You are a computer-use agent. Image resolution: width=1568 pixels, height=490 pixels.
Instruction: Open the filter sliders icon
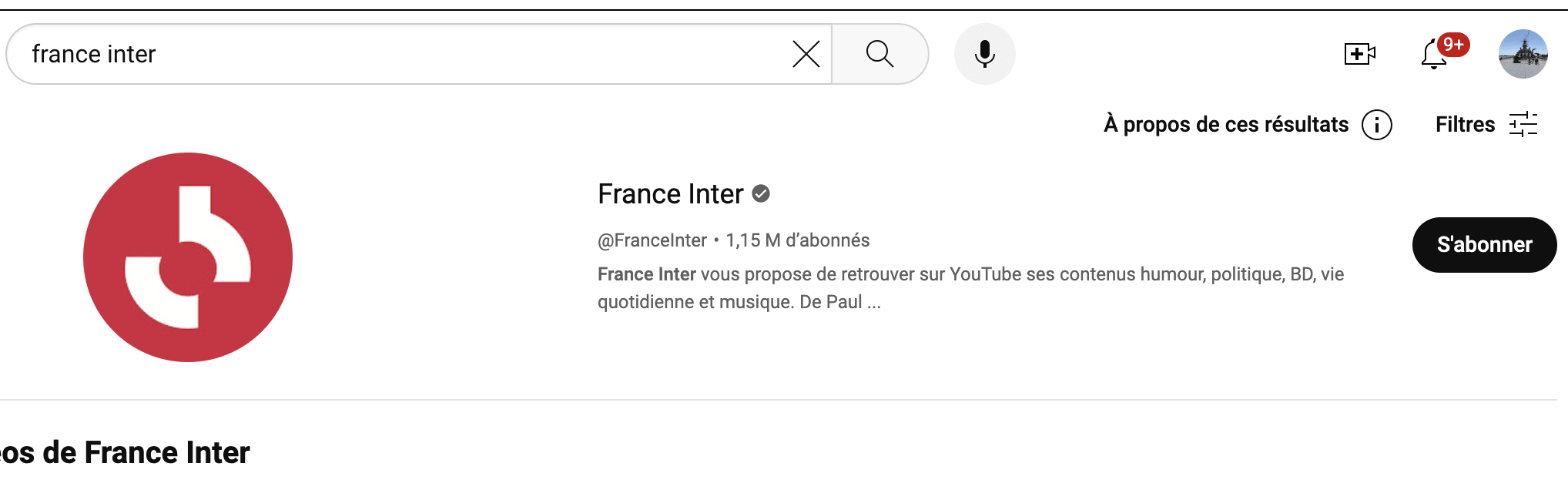point(1523,124)
